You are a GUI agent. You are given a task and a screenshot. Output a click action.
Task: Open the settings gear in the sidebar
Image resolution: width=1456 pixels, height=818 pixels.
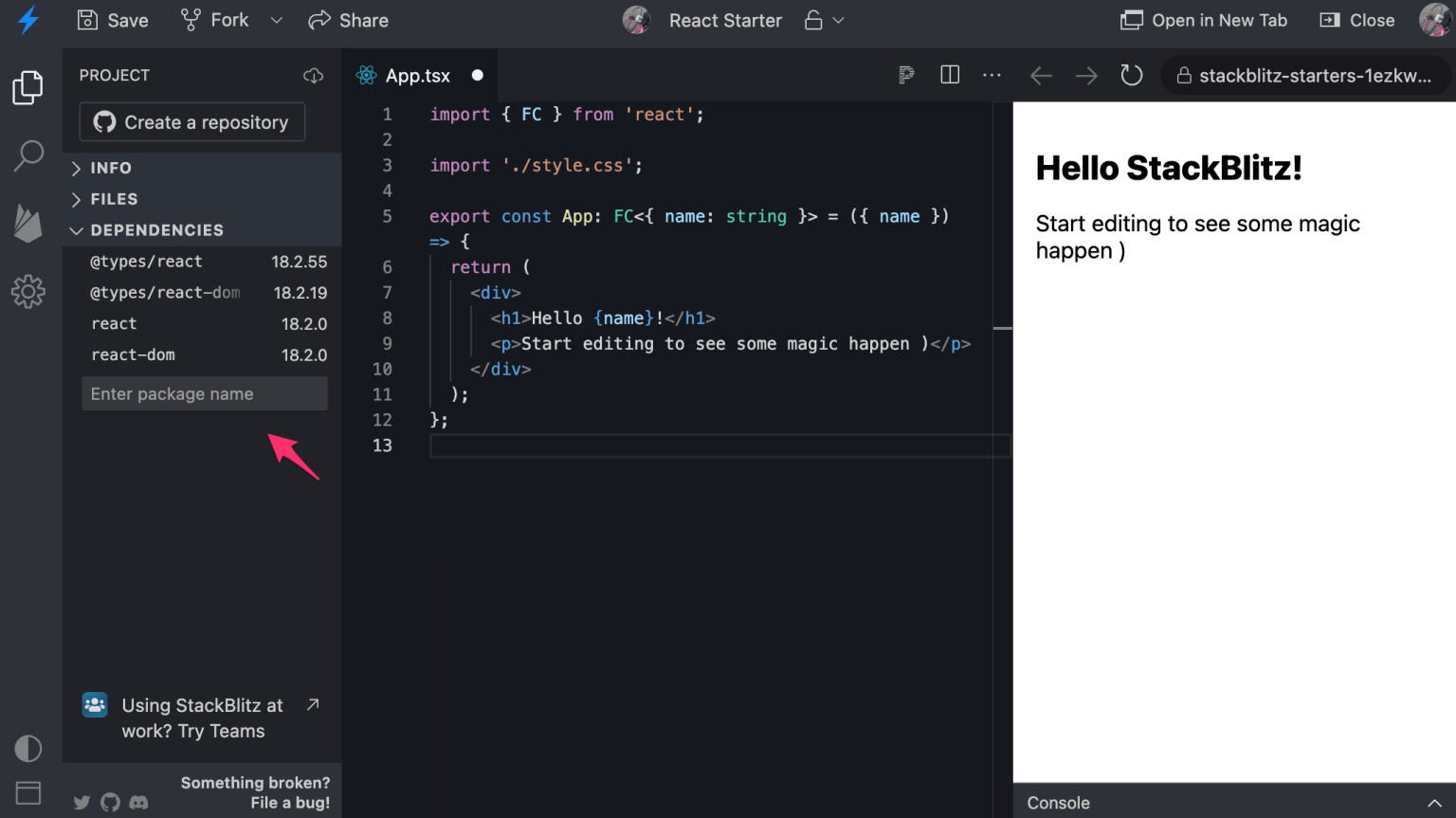pos(27,292)
